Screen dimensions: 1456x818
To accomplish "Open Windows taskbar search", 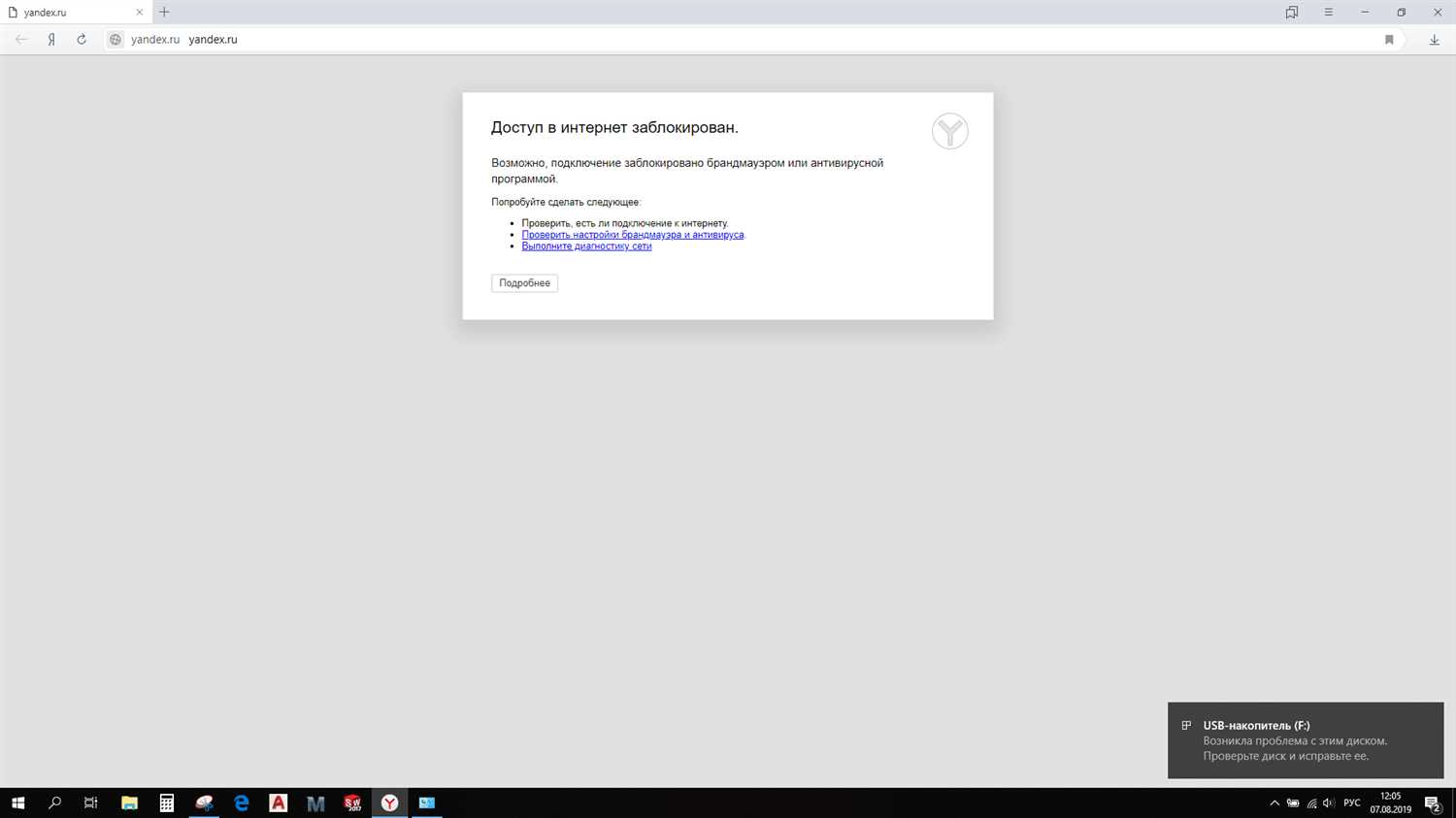I will [x=54, y=802].
